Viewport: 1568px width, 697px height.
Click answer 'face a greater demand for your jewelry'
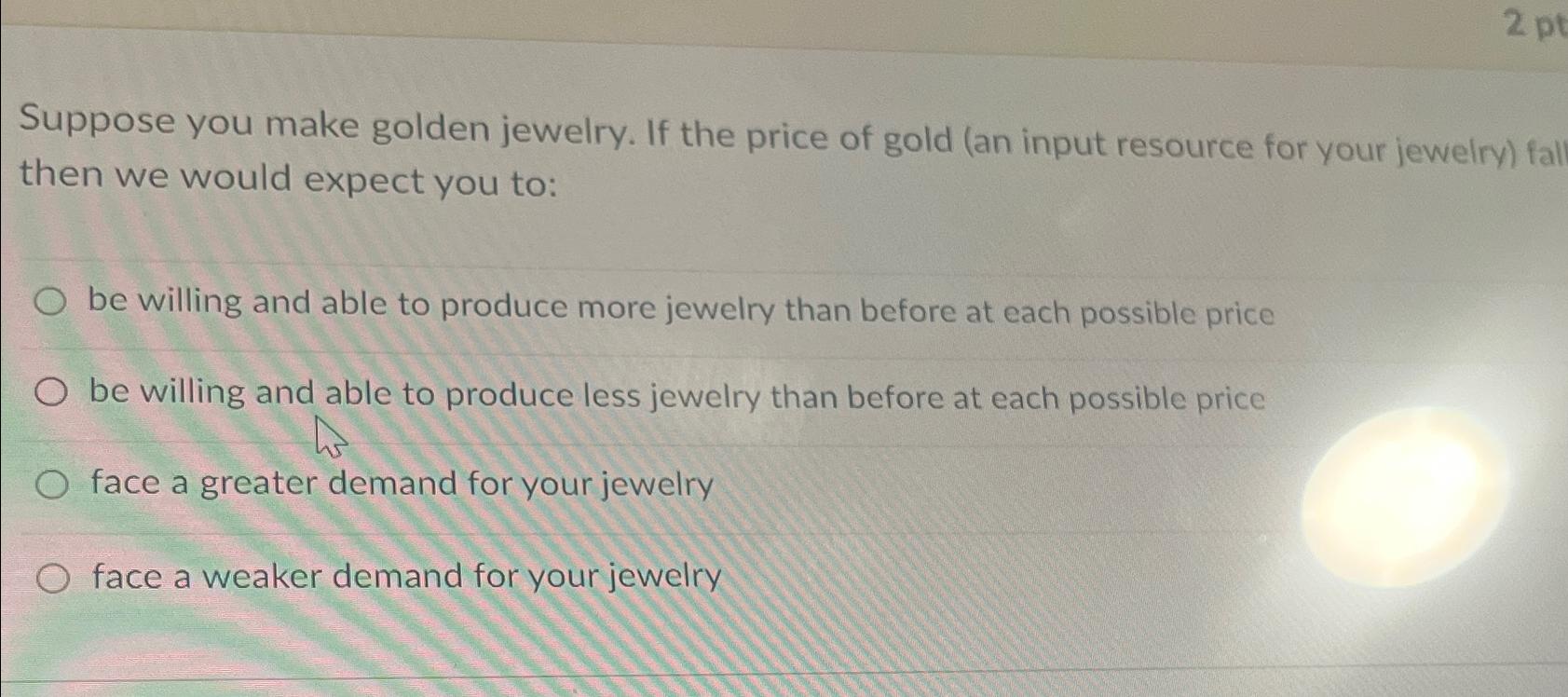(x=400, y=482)
